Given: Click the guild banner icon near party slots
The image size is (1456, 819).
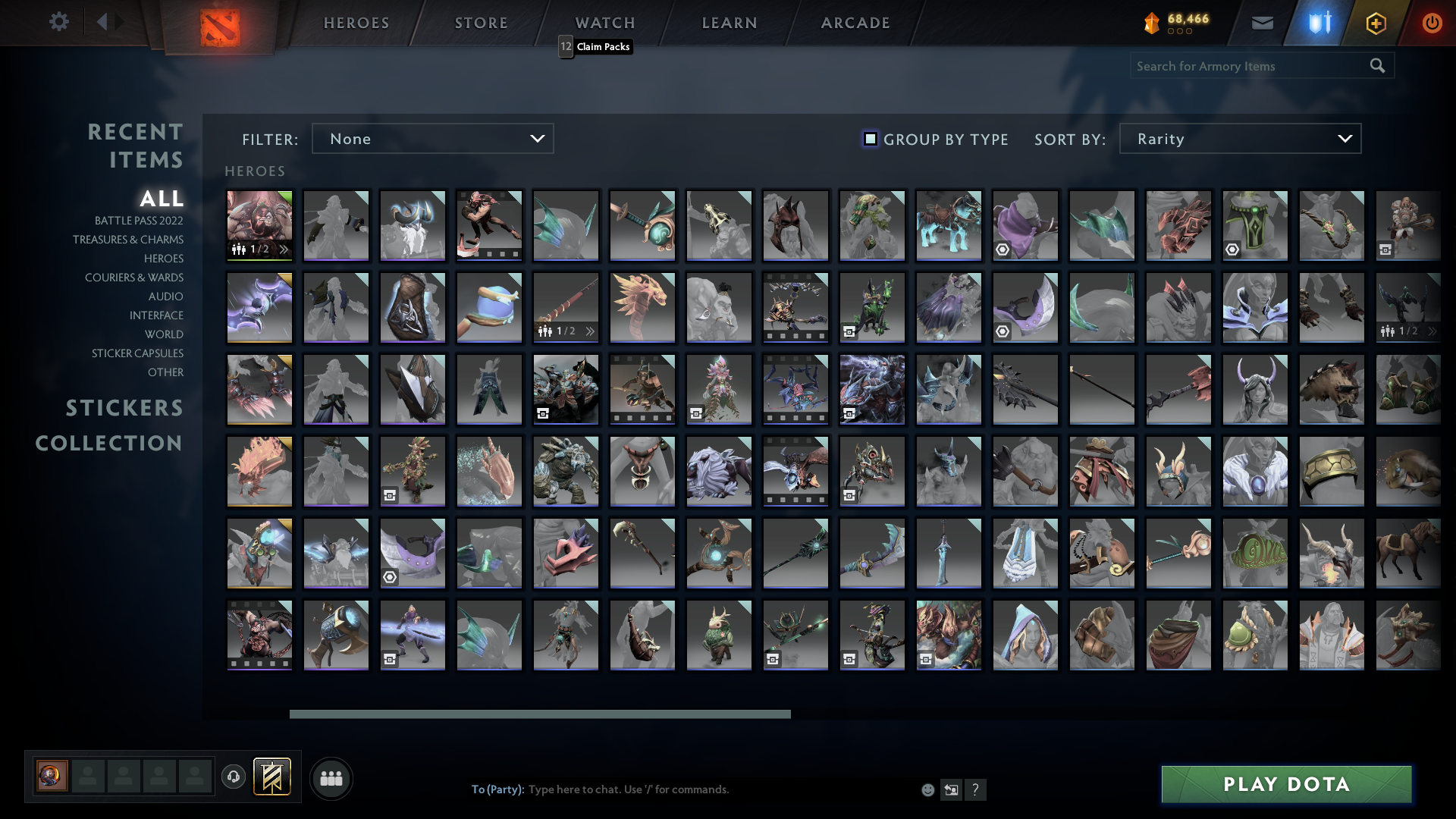Looking at the screenshot, I should (x=271, y=777).
